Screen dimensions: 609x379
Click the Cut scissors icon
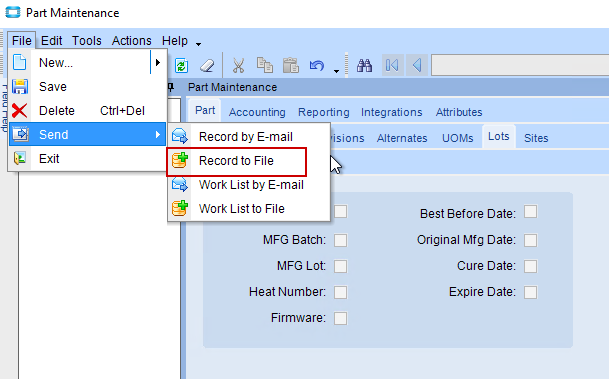(x=238, y=65)
